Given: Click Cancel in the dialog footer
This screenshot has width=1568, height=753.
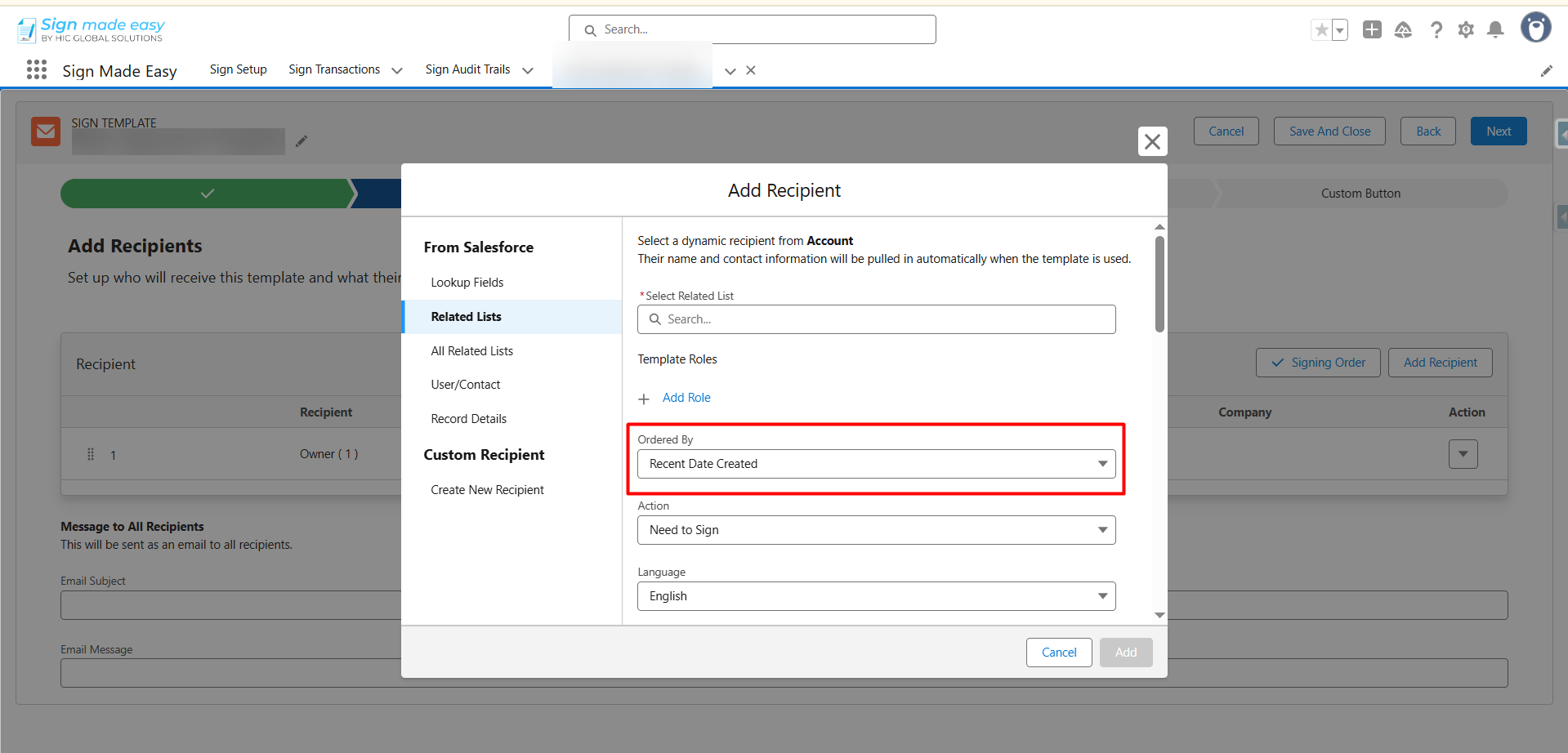Looking at the screenshot, I should point(1059,653).
